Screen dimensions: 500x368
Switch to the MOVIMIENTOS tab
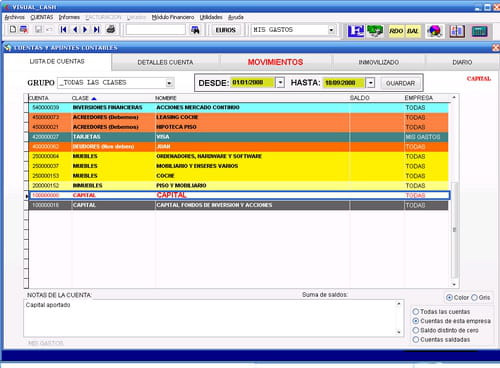[275, 62]
